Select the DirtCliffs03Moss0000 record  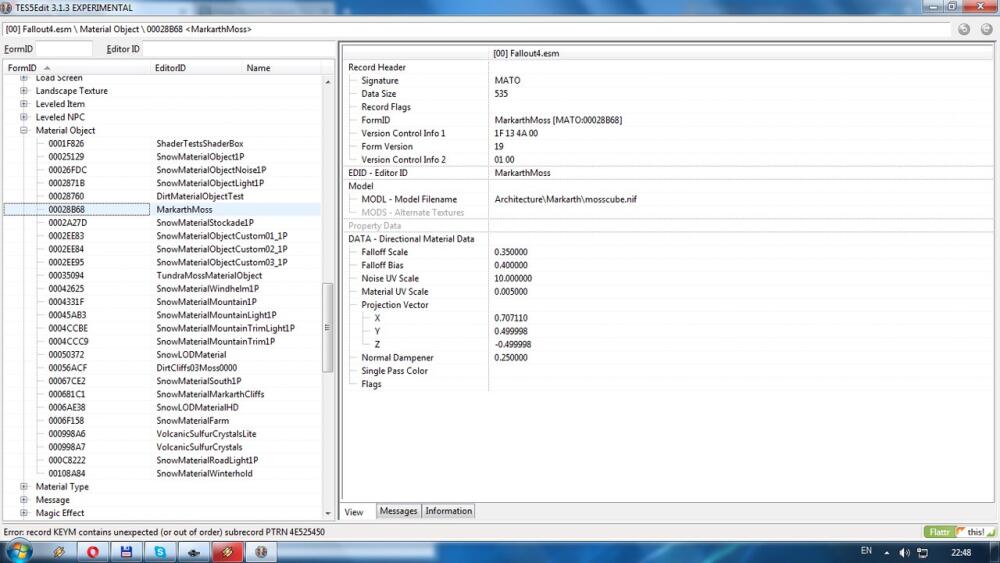[x=163, y=368]
